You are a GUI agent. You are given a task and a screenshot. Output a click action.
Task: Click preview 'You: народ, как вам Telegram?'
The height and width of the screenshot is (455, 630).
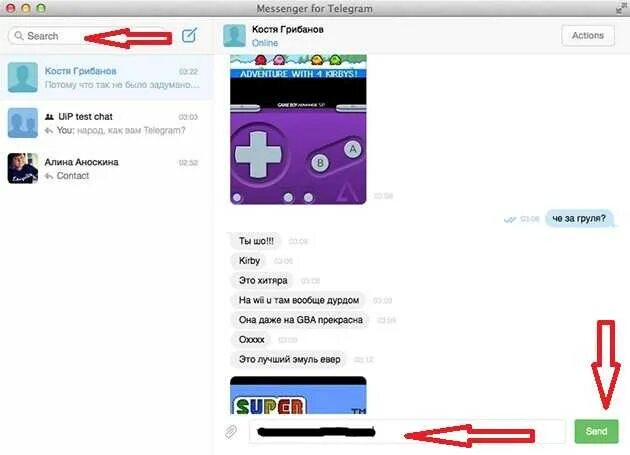click(121, 130)
